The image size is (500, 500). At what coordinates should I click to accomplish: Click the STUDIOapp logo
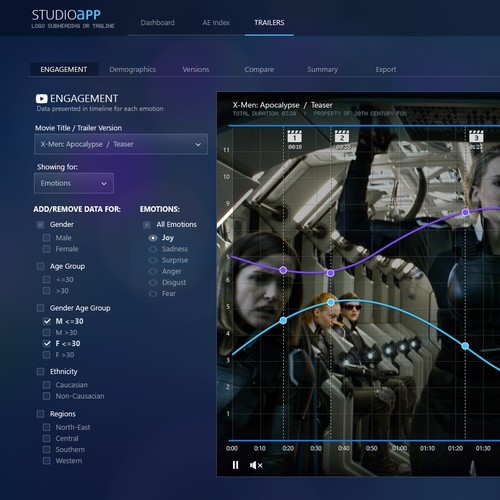pos(66,15)
